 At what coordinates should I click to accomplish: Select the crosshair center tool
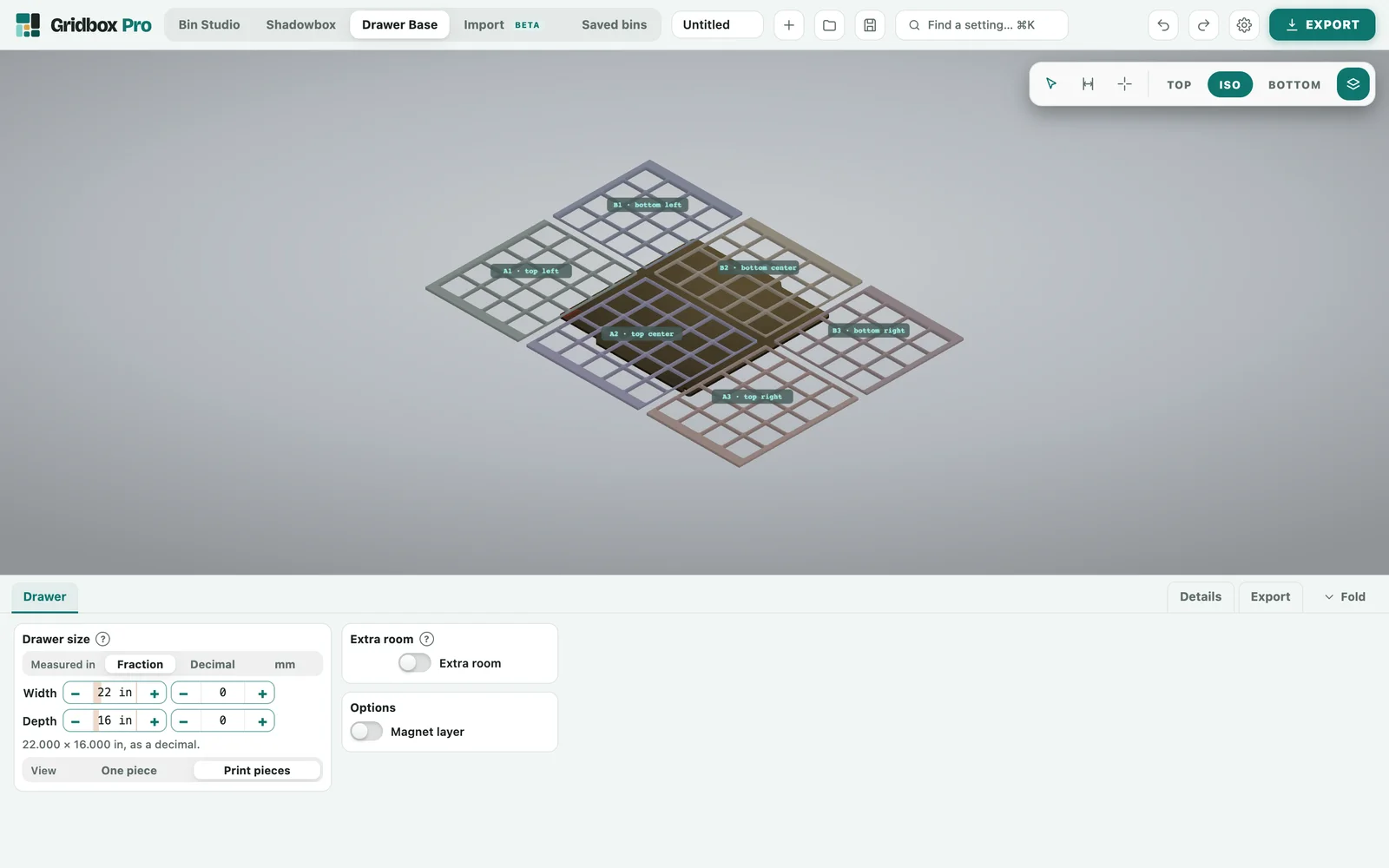(x=1124, y=84)
